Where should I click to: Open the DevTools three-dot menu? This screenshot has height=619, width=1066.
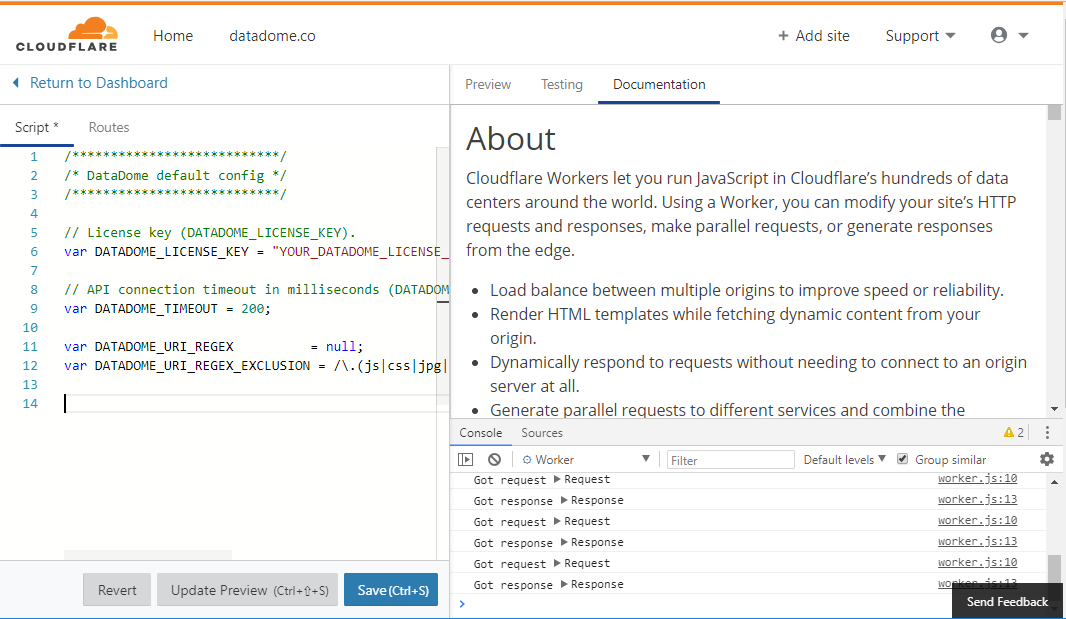(1047, 433)
